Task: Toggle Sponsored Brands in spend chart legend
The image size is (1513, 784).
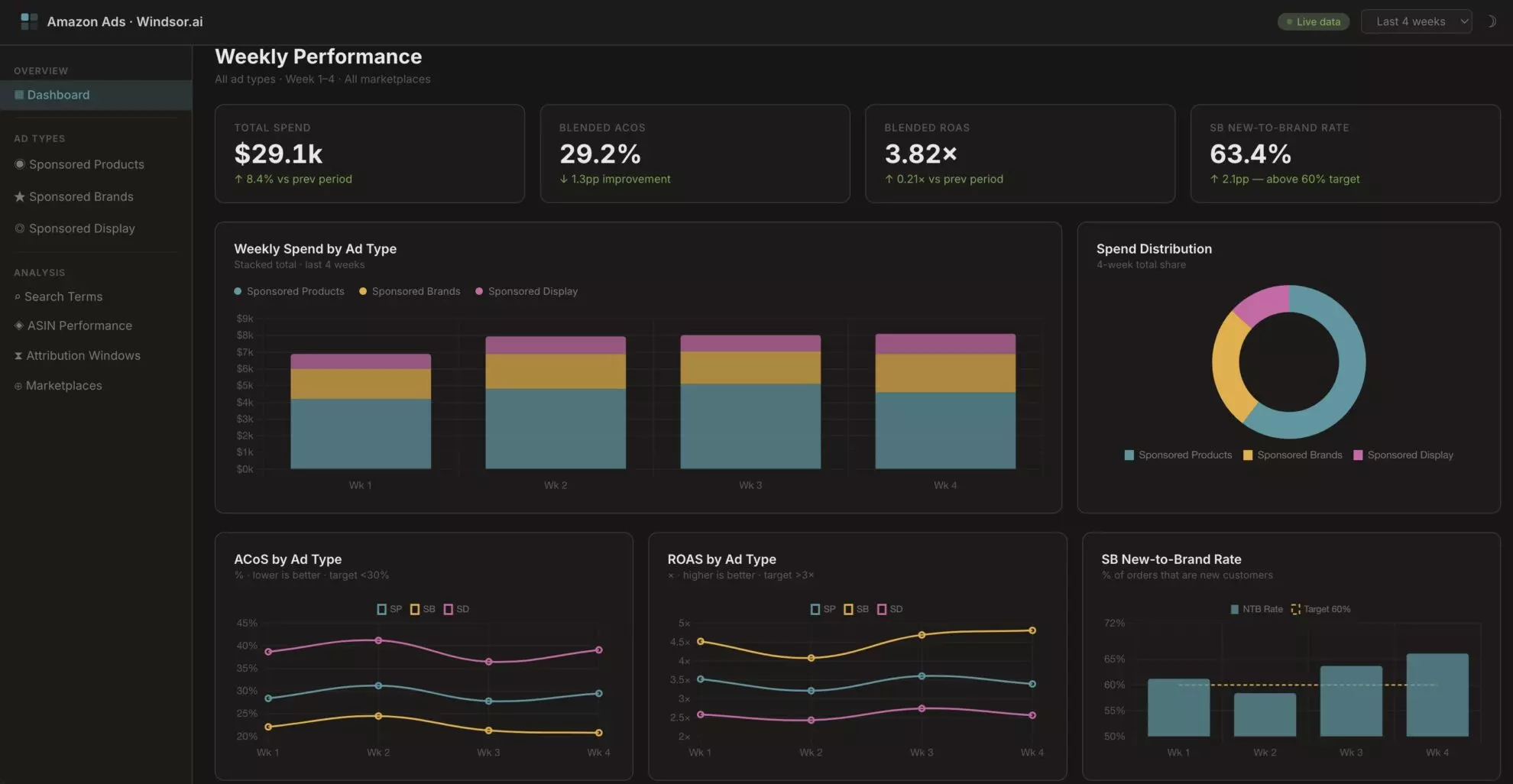Action: click(x=410, y=291)
